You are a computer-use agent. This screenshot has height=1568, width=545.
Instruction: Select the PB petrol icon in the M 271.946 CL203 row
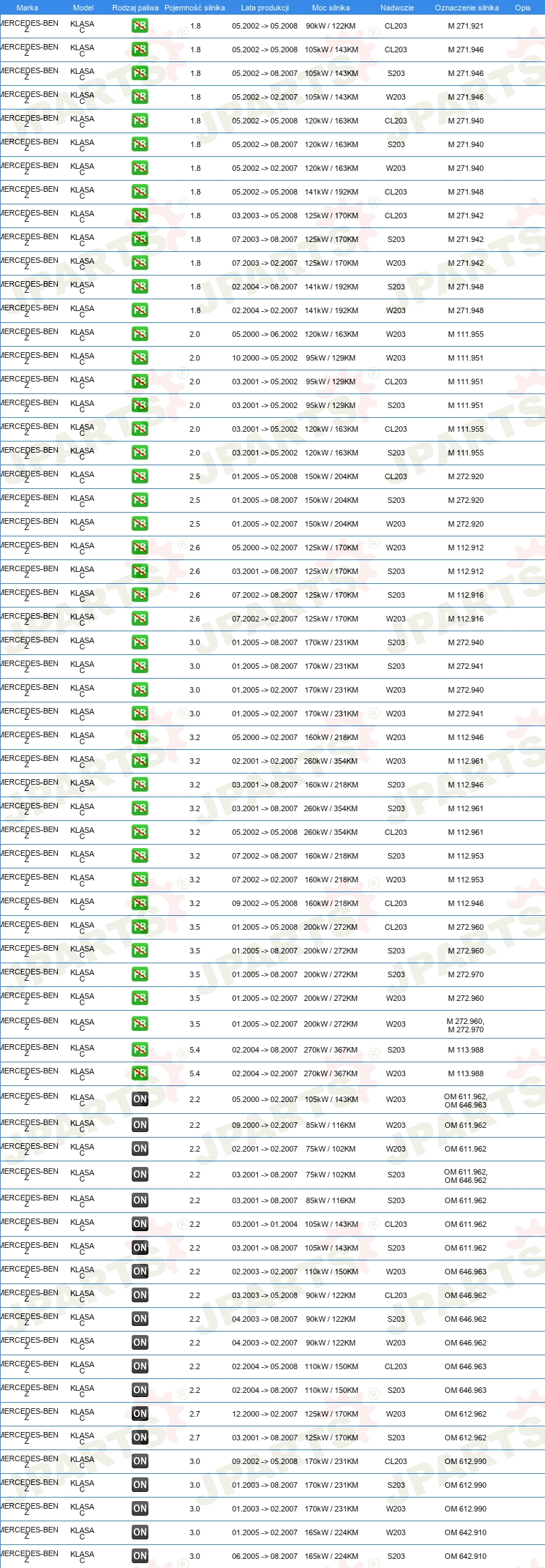click(x=140, y=50)
